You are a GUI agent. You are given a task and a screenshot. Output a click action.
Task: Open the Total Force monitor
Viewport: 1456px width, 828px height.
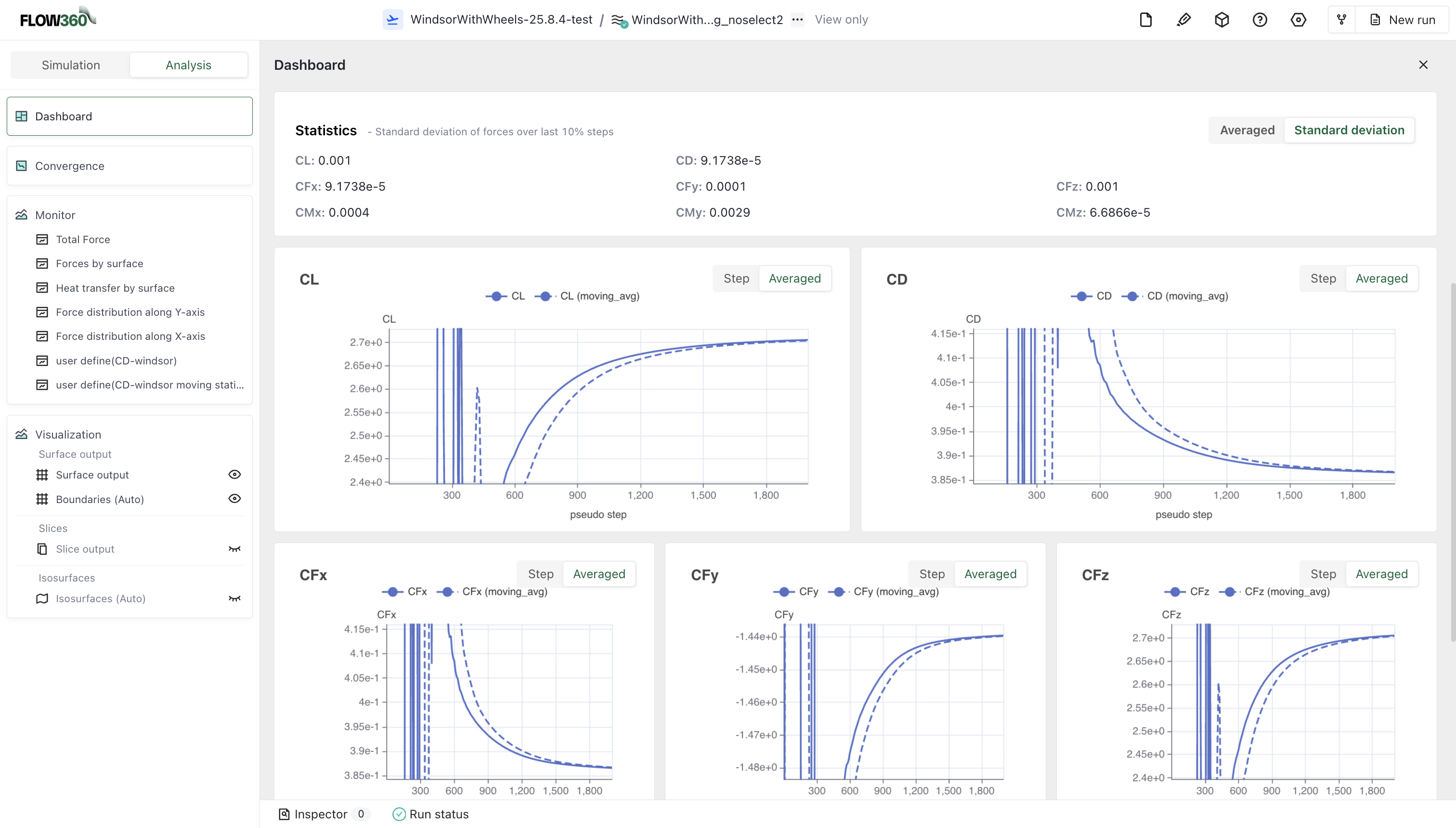(83, 239)
